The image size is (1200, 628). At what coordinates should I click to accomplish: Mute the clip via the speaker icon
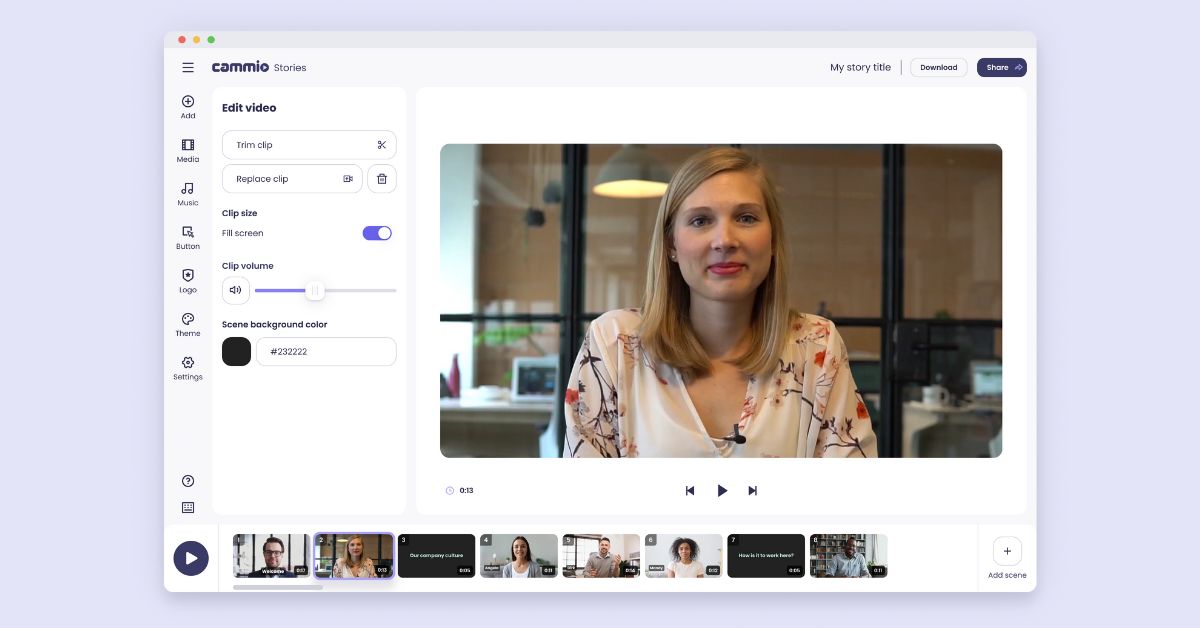(x=236, y=290)
